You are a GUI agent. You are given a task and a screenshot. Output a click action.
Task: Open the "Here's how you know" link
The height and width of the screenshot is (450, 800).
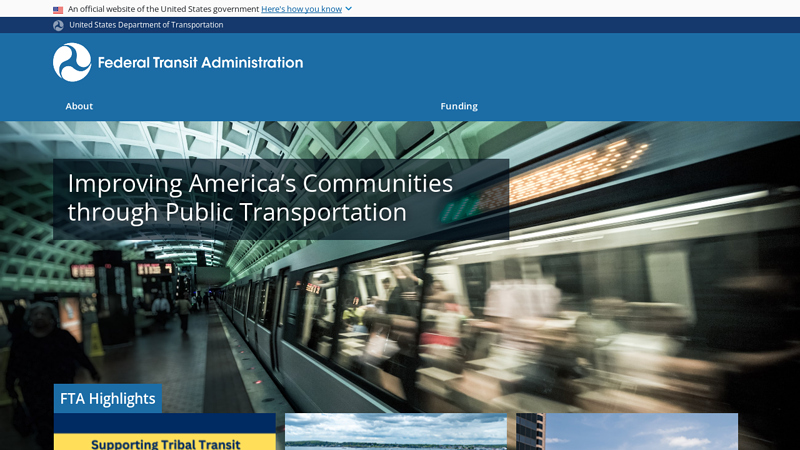point(302,9)
